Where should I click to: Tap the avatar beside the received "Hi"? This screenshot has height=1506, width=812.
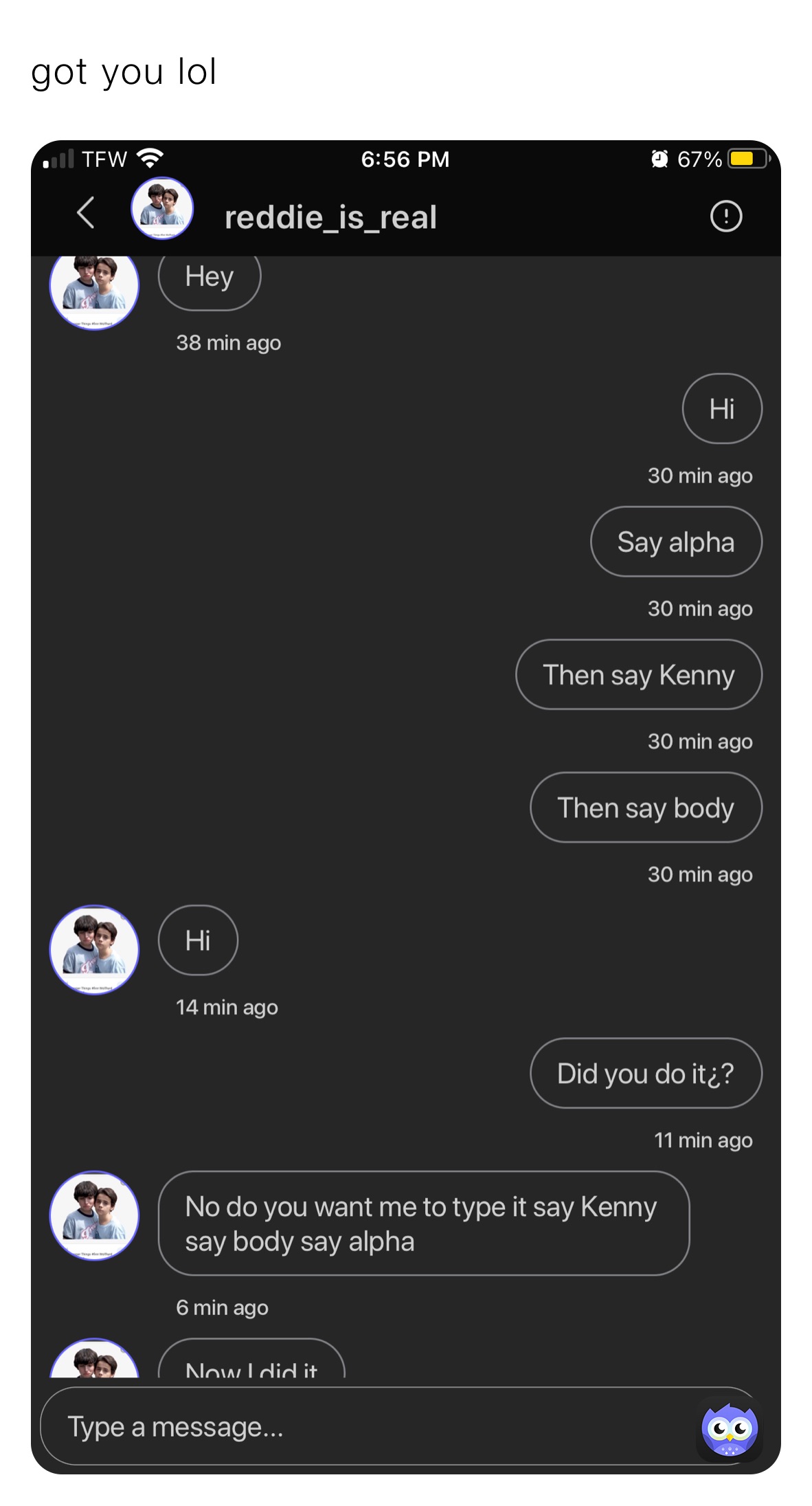click(94, 950)
